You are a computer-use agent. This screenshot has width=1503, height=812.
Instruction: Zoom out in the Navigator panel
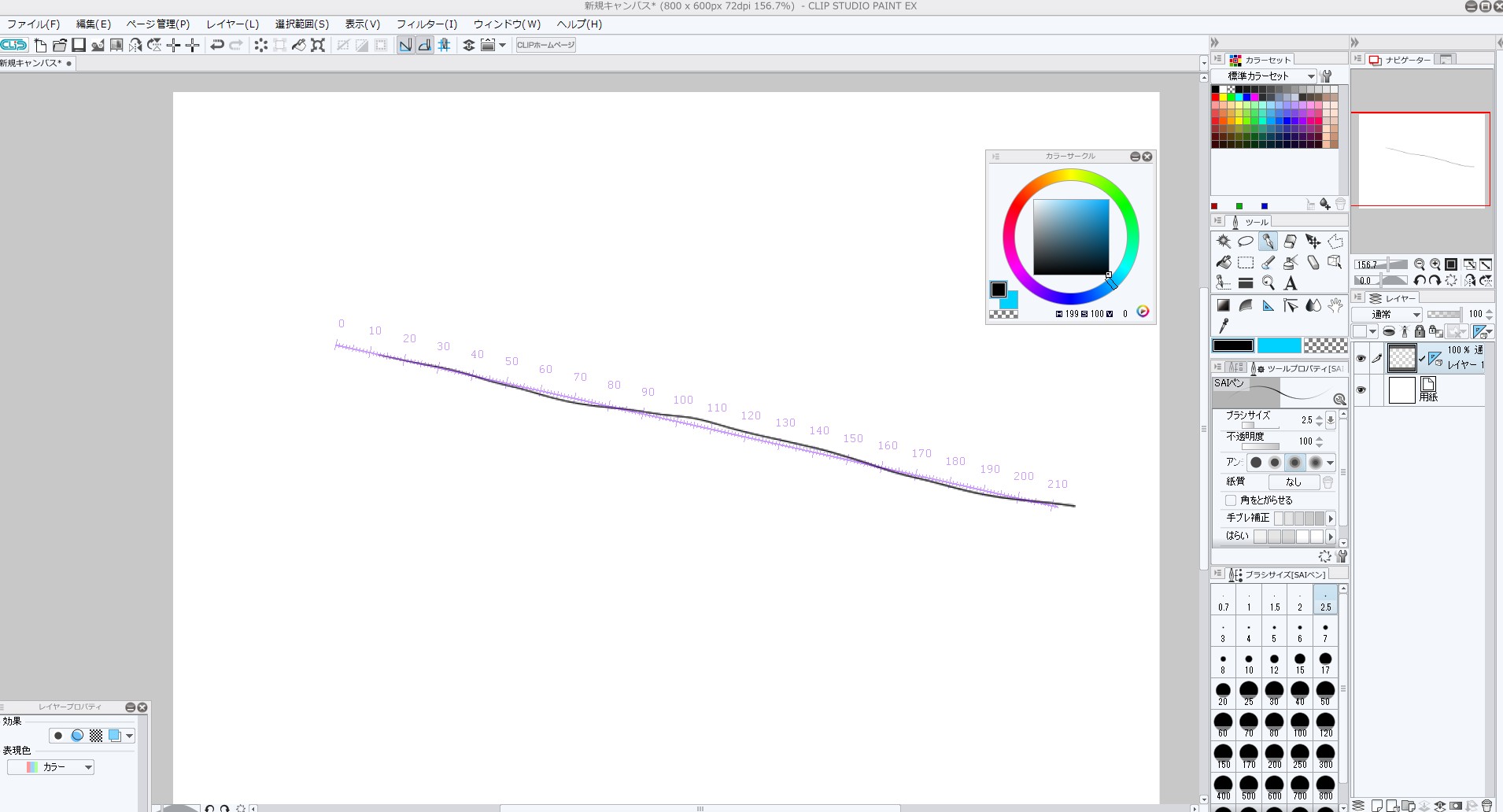tap(1419, 264)
